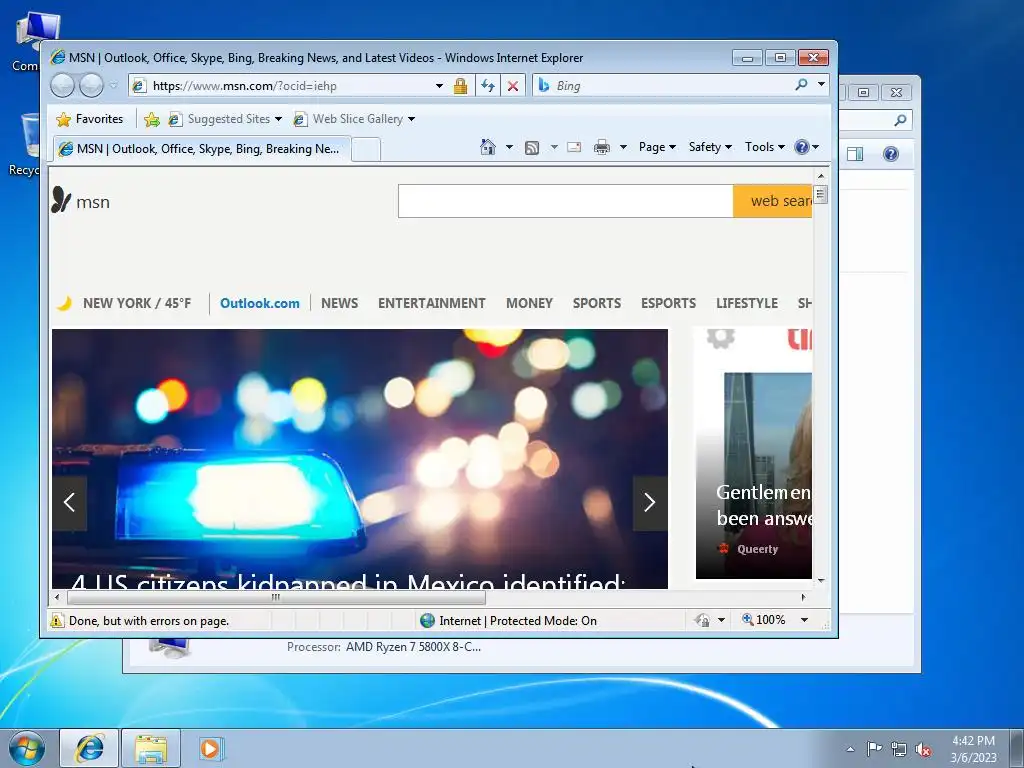Click the red Stop loading icon

[513, 86]
